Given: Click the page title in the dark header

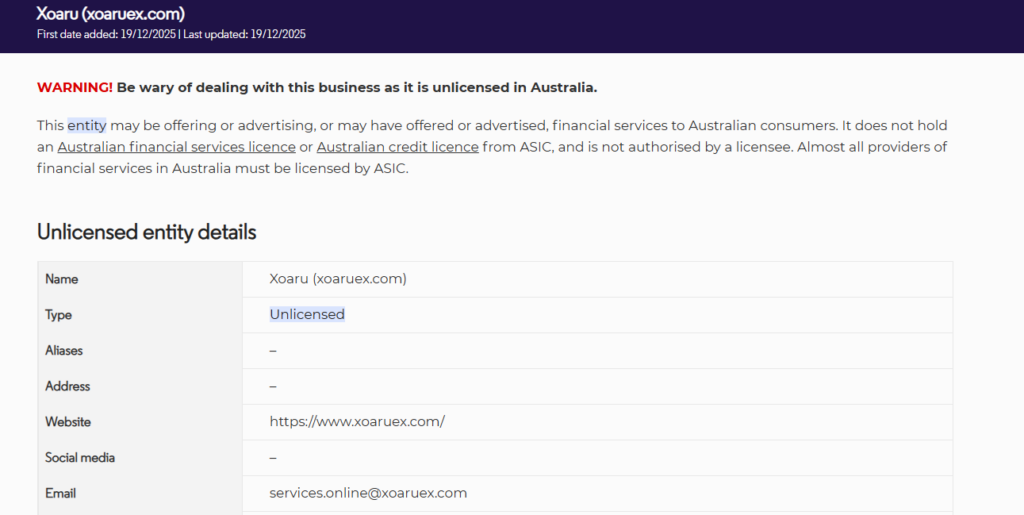Looking at the screenshot, I should click(x=110, y=14).
